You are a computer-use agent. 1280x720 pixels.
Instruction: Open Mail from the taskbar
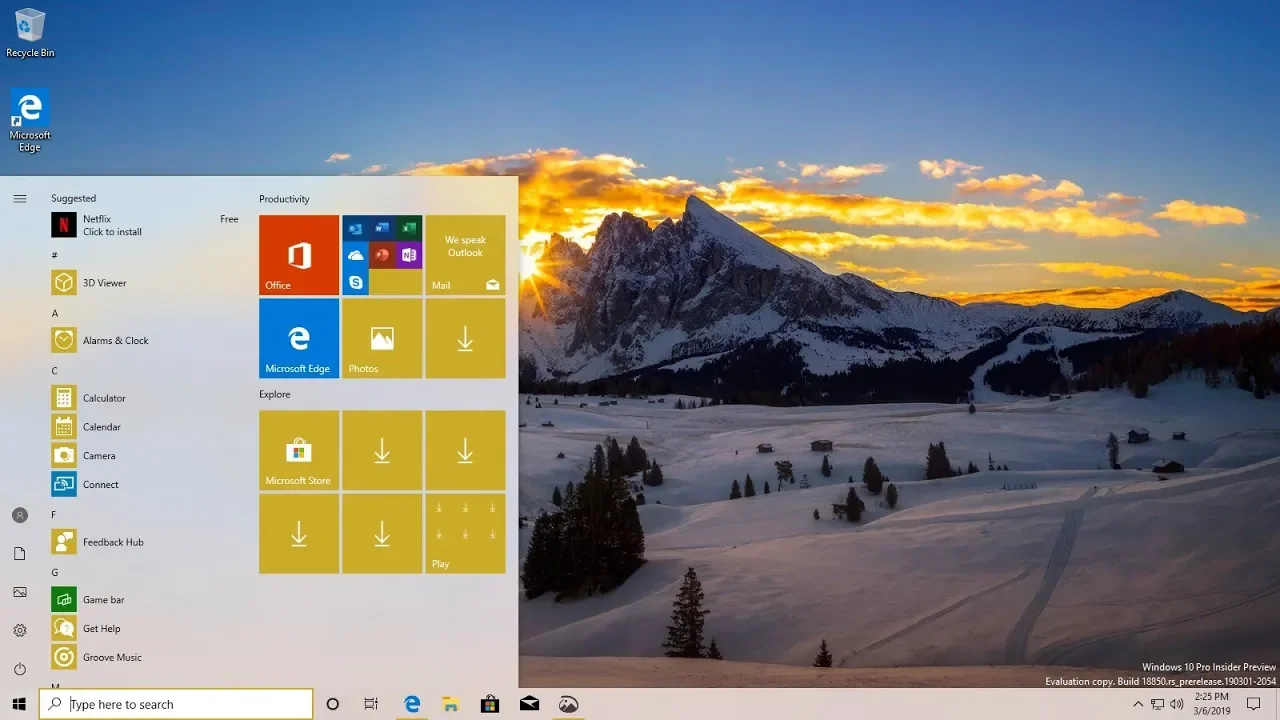(530, 704)
